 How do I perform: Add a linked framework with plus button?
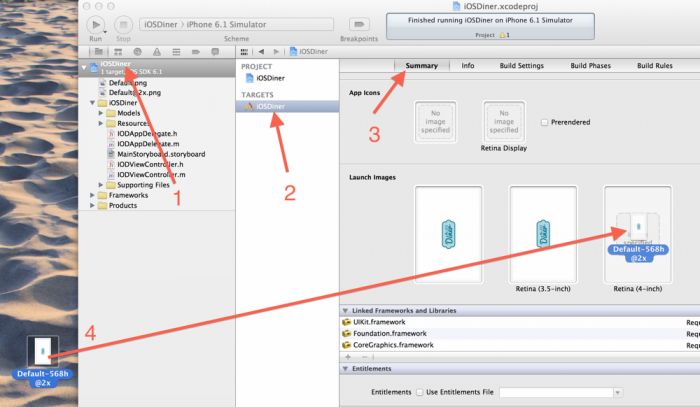point(348,357)
